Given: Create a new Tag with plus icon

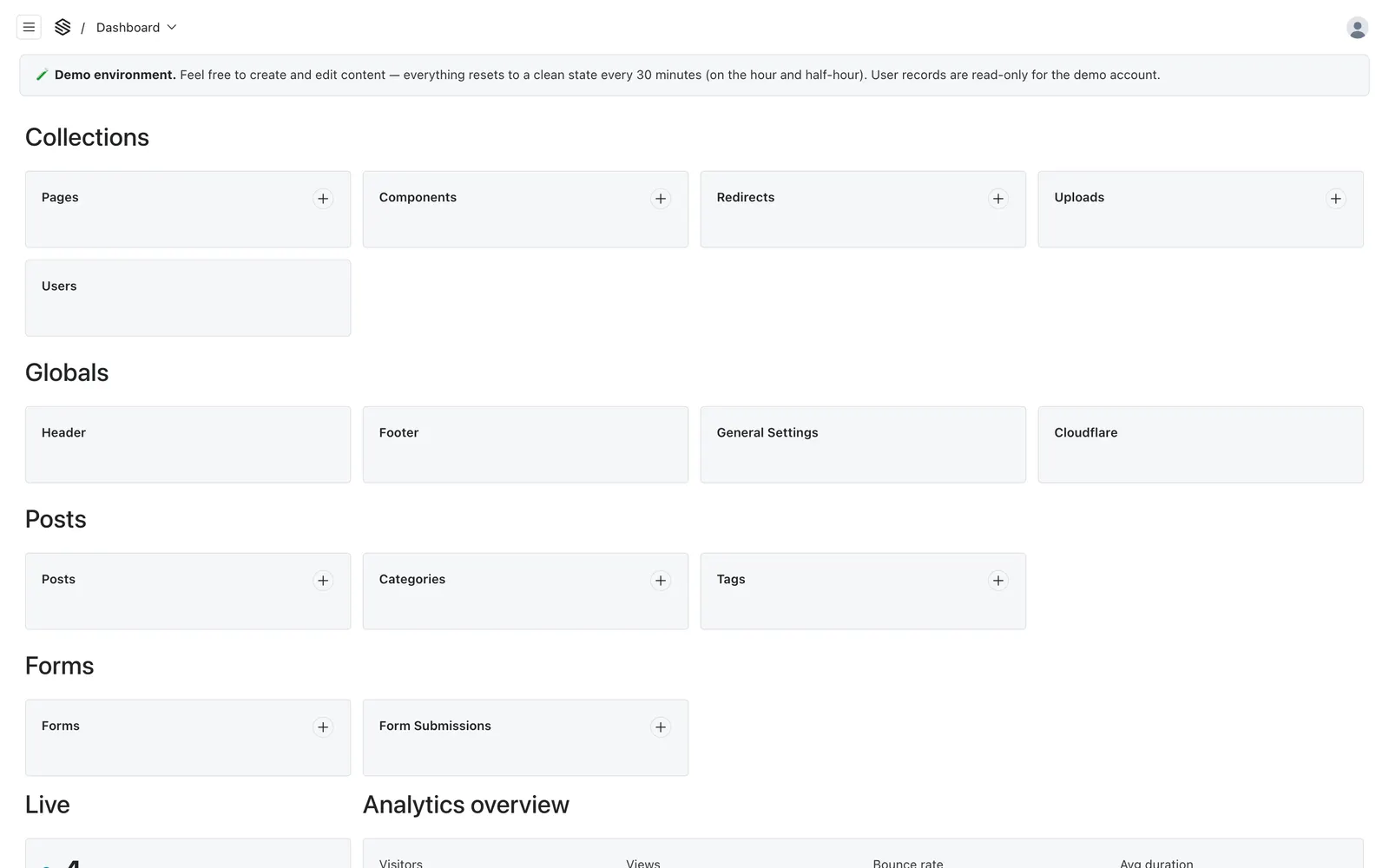Looking at the screenshot, I should click(998, 581).
